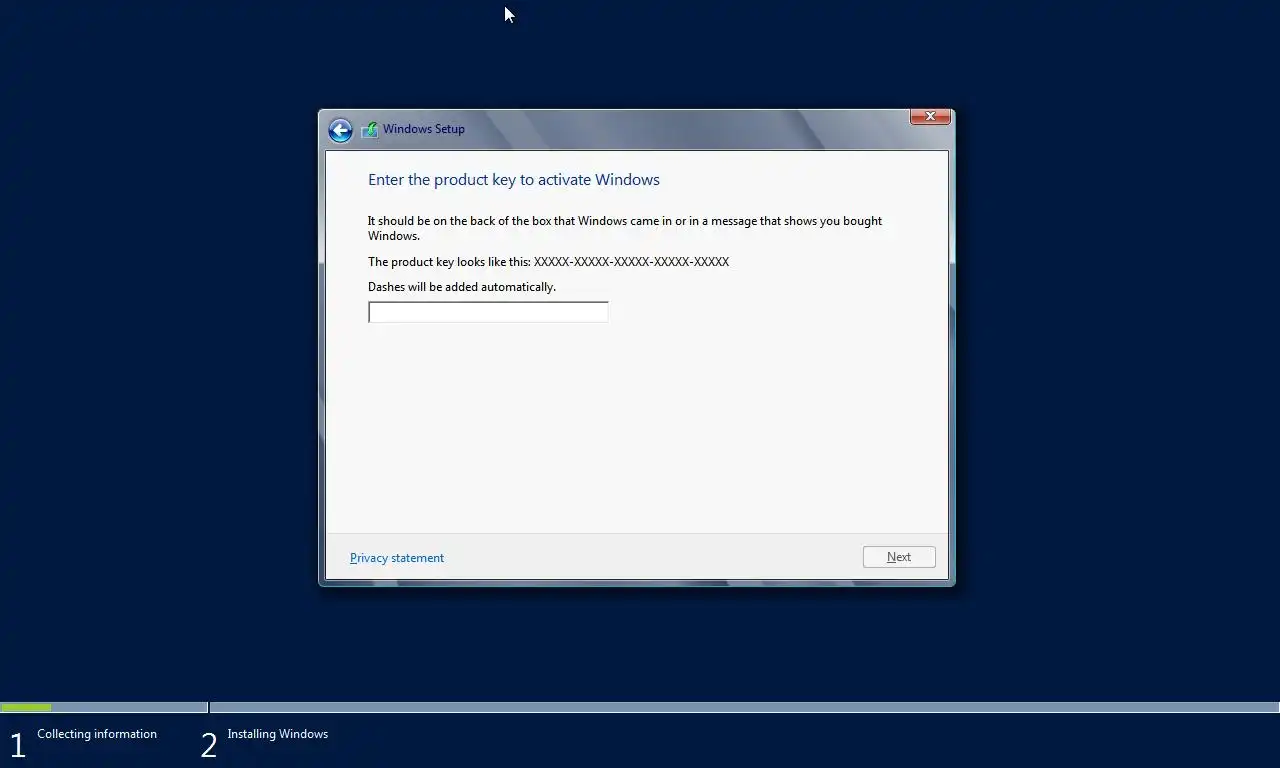Click the 'Windows Setup' title text

click(424, 129)
